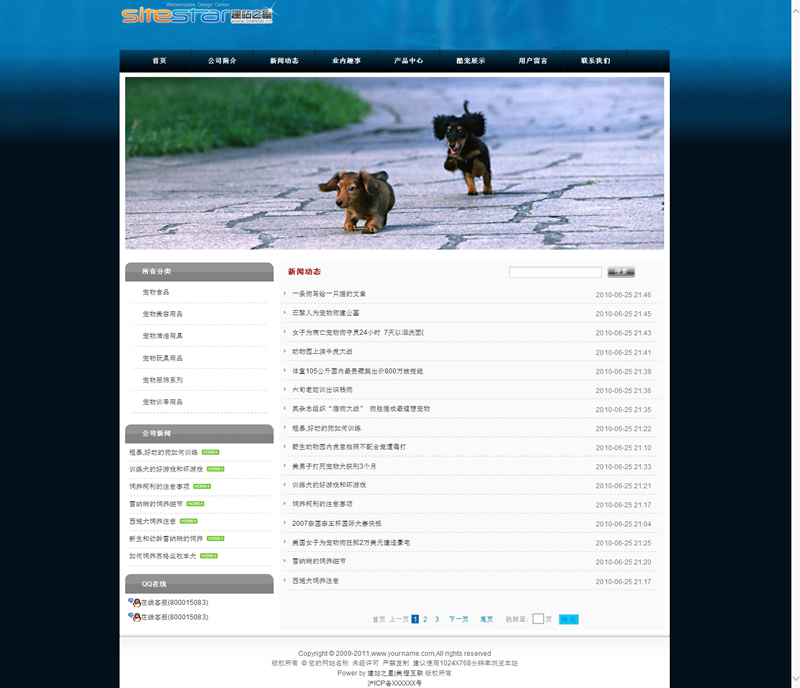Viewport: 800px width, 688px height.
Task: Click the page number jump input box
Action: pos(538,619)
